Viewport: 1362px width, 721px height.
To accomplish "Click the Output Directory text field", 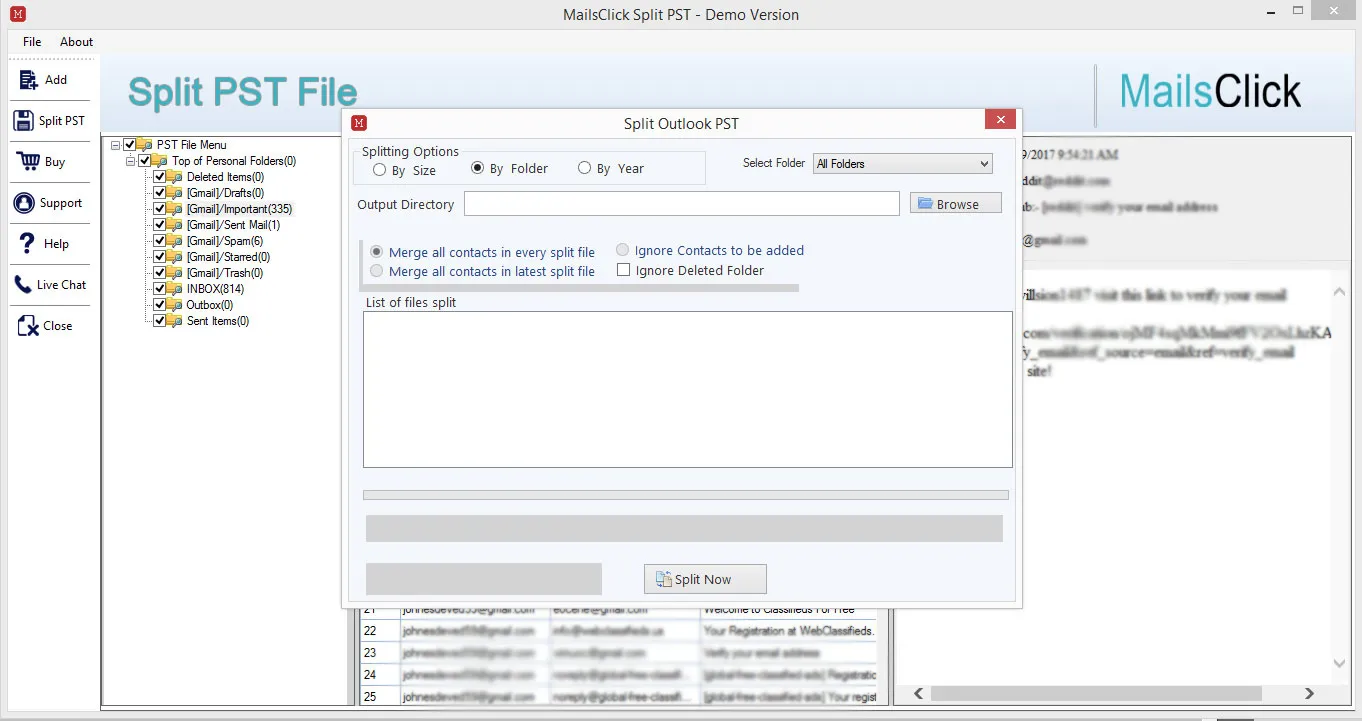I will tap(681, 204).
